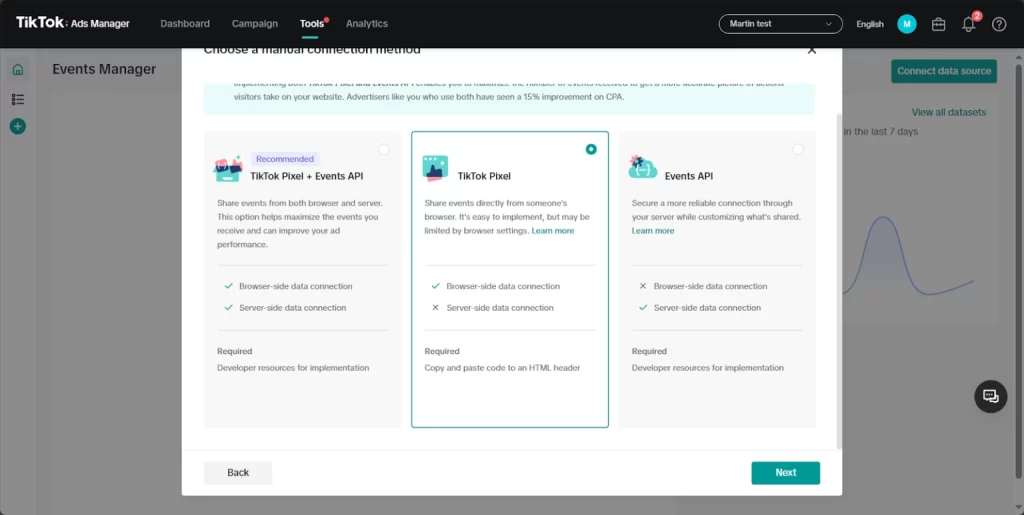The image size is (1024, 515).
Task: Click the Recommended badge
Action: [285, 159]
